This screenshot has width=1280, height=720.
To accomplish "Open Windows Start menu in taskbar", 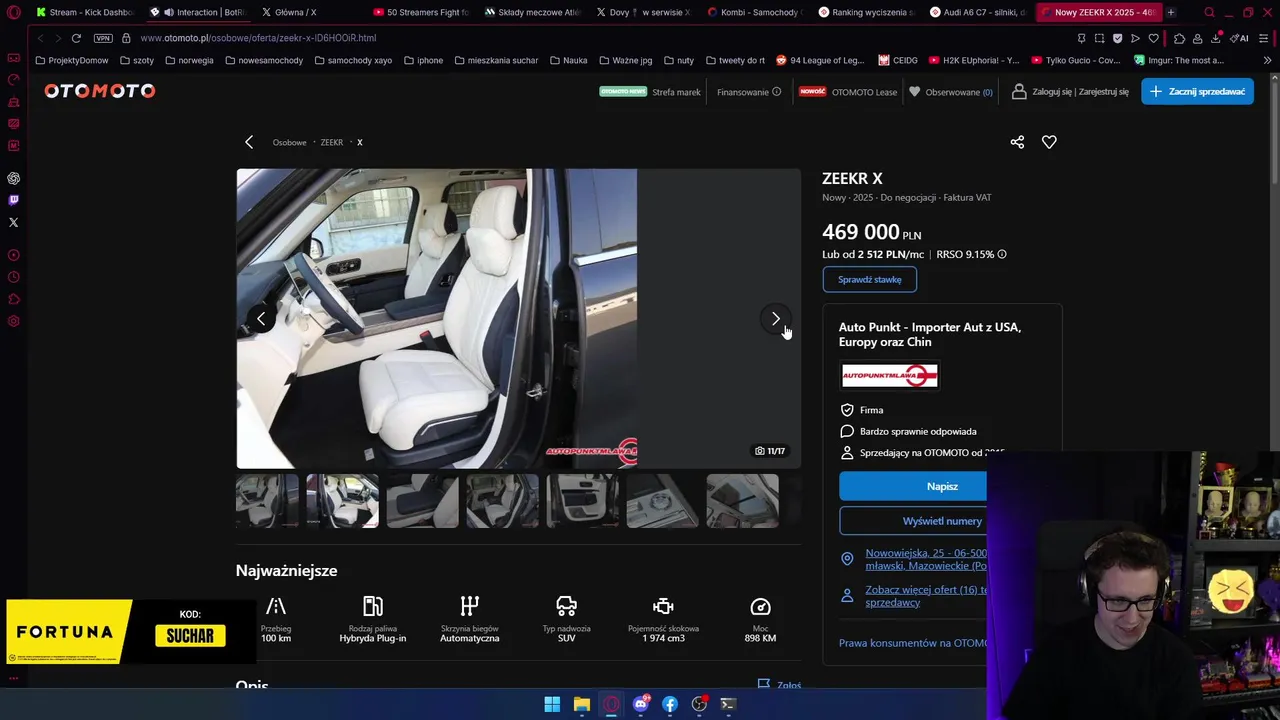I will coord(552,704).
